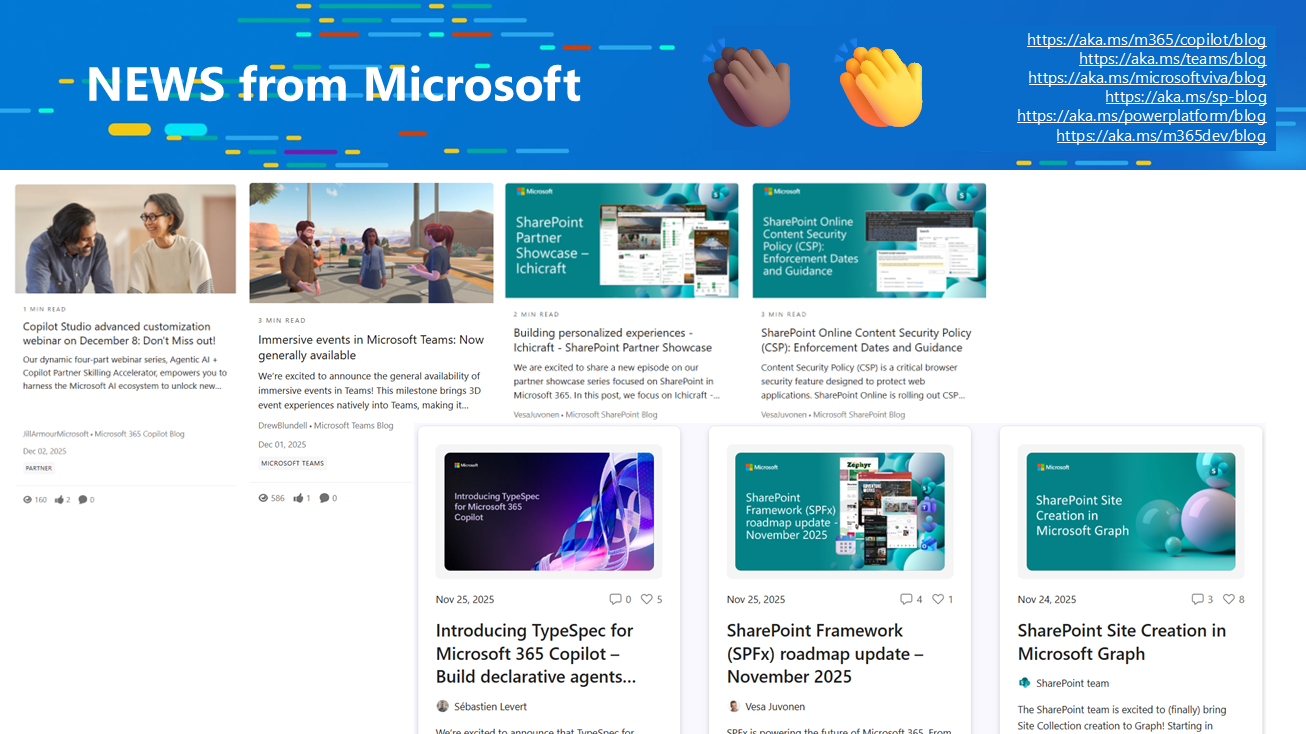Click the CSP Enforcement Dates and Guidance thumbnail
1306x734 pixels.
click(869, 240)
